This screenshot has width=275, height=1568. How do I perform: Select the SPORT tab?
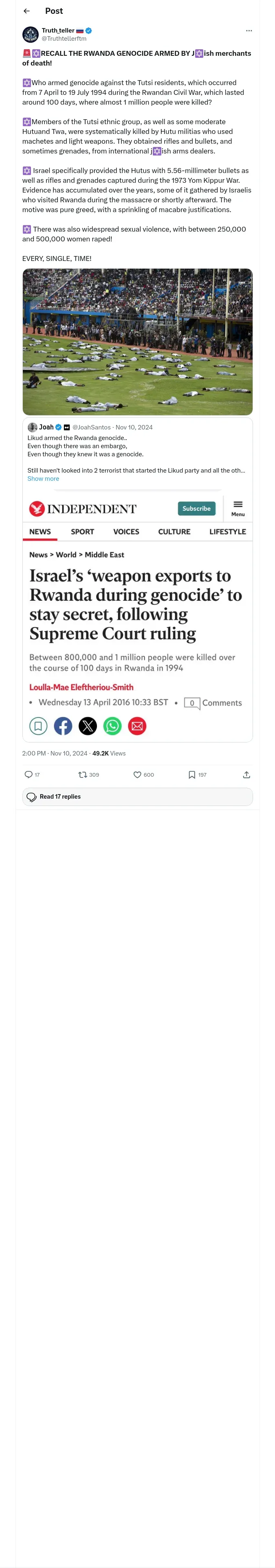coord(82,531)
